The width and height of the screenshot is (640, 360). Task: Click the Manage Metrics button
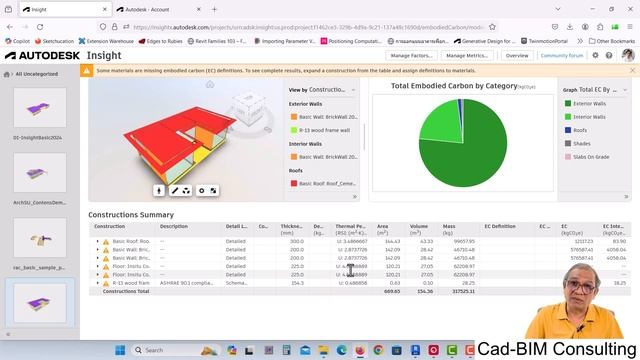tap(467, 56)
